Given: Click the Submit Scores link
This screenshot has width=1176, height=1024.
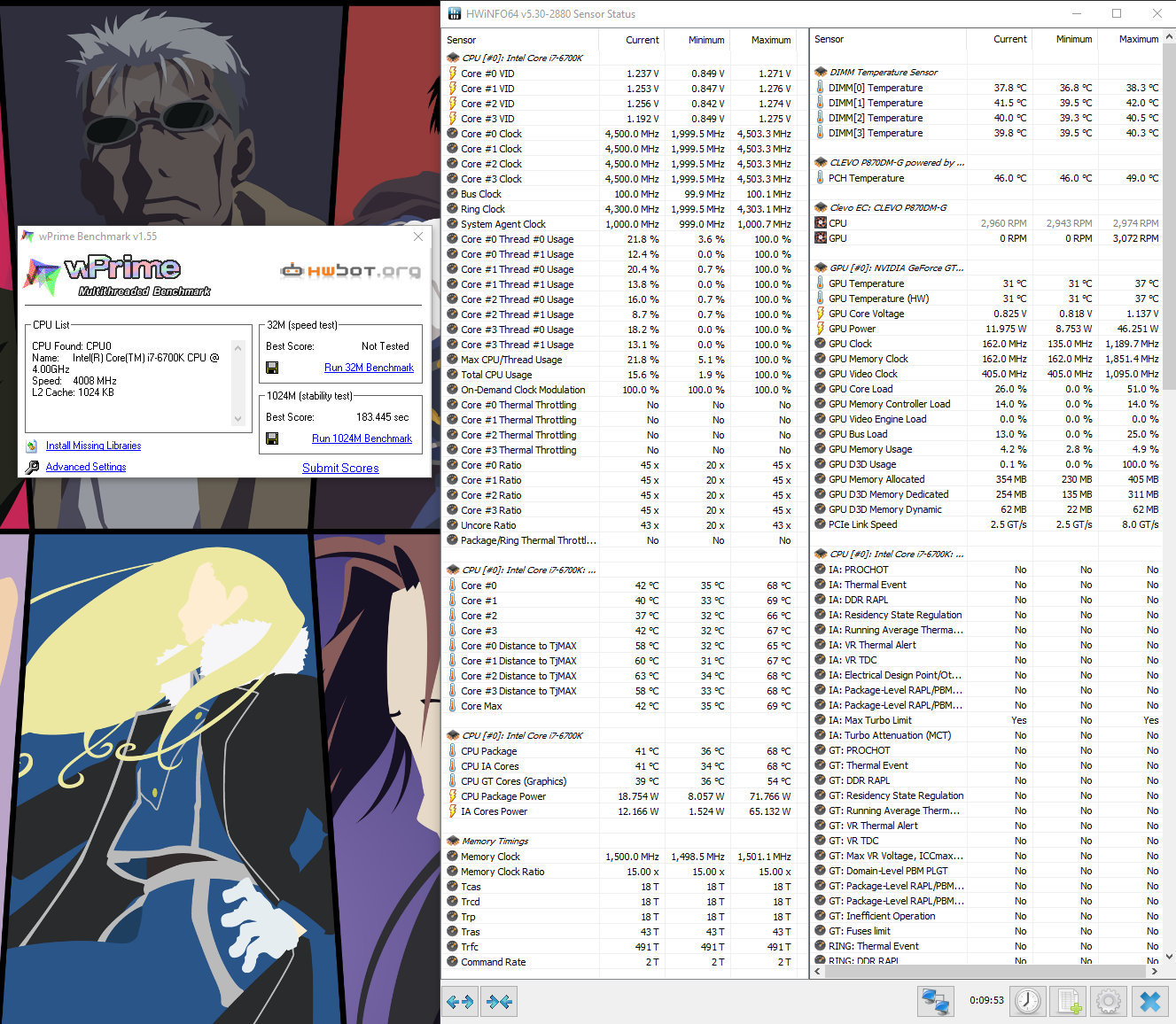Looking at the screenshot, I should tap(340, 468).
